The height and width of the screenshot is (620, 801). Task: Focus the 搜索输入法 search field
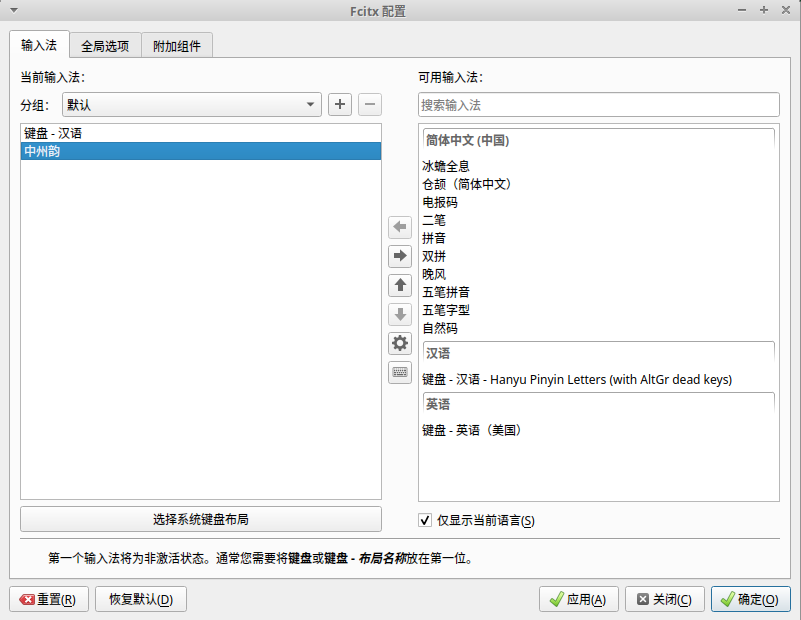pos(599,105)
